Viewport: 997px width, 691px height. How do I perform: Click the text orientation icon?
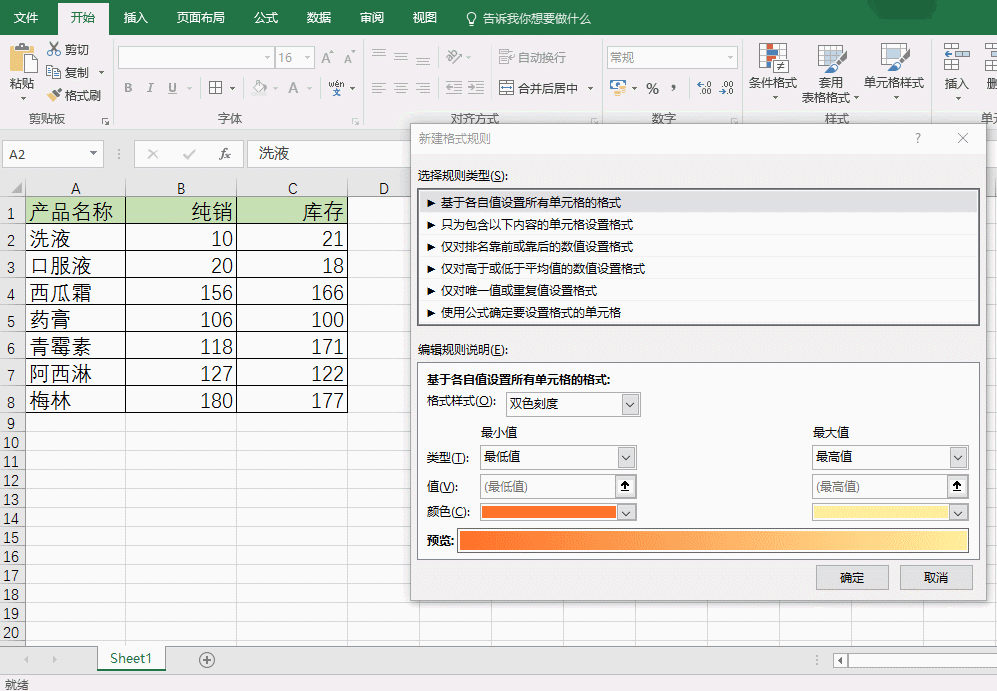[454, 57]
